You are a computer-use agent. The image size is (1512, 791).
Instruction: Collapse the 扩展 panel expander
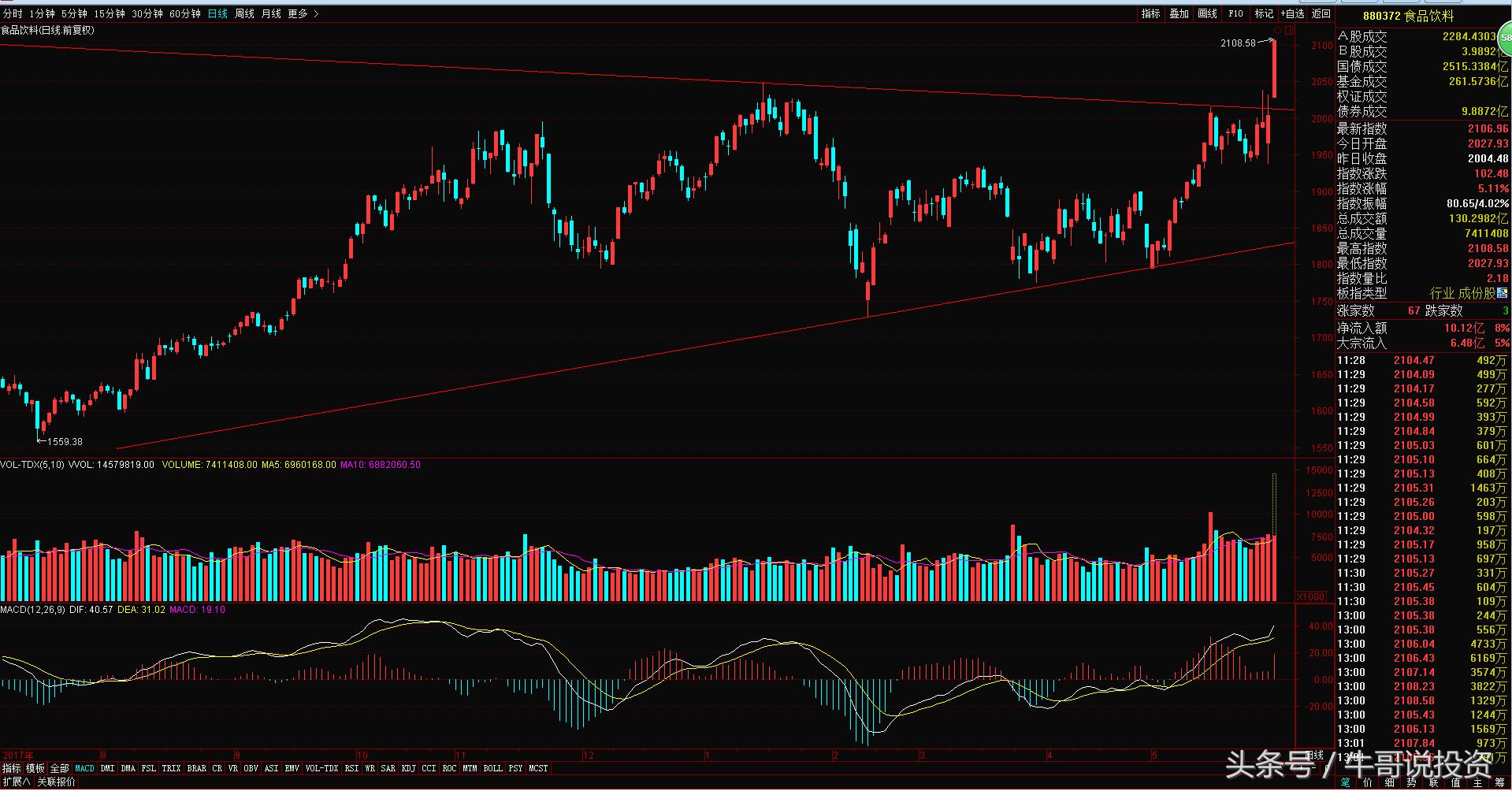[x=16, y=782]
